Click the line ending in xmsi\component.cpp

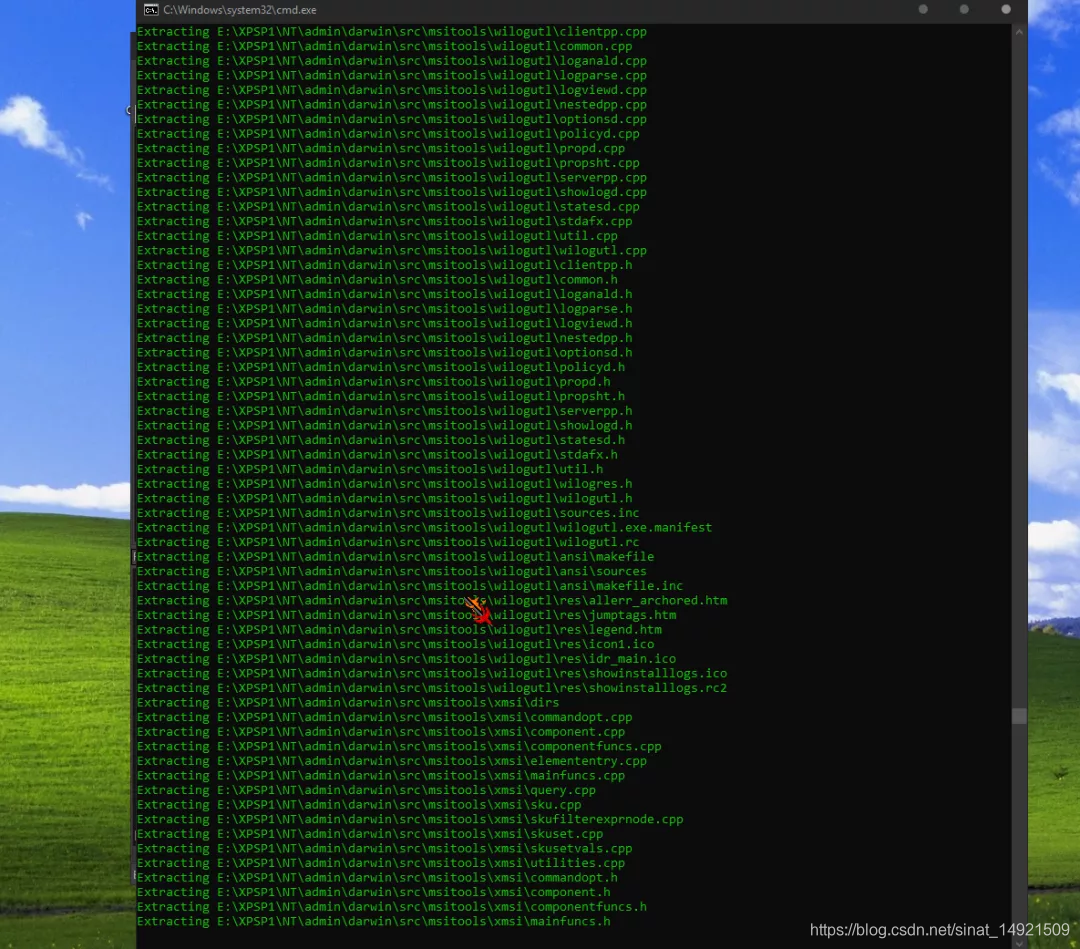coord(381,732)
